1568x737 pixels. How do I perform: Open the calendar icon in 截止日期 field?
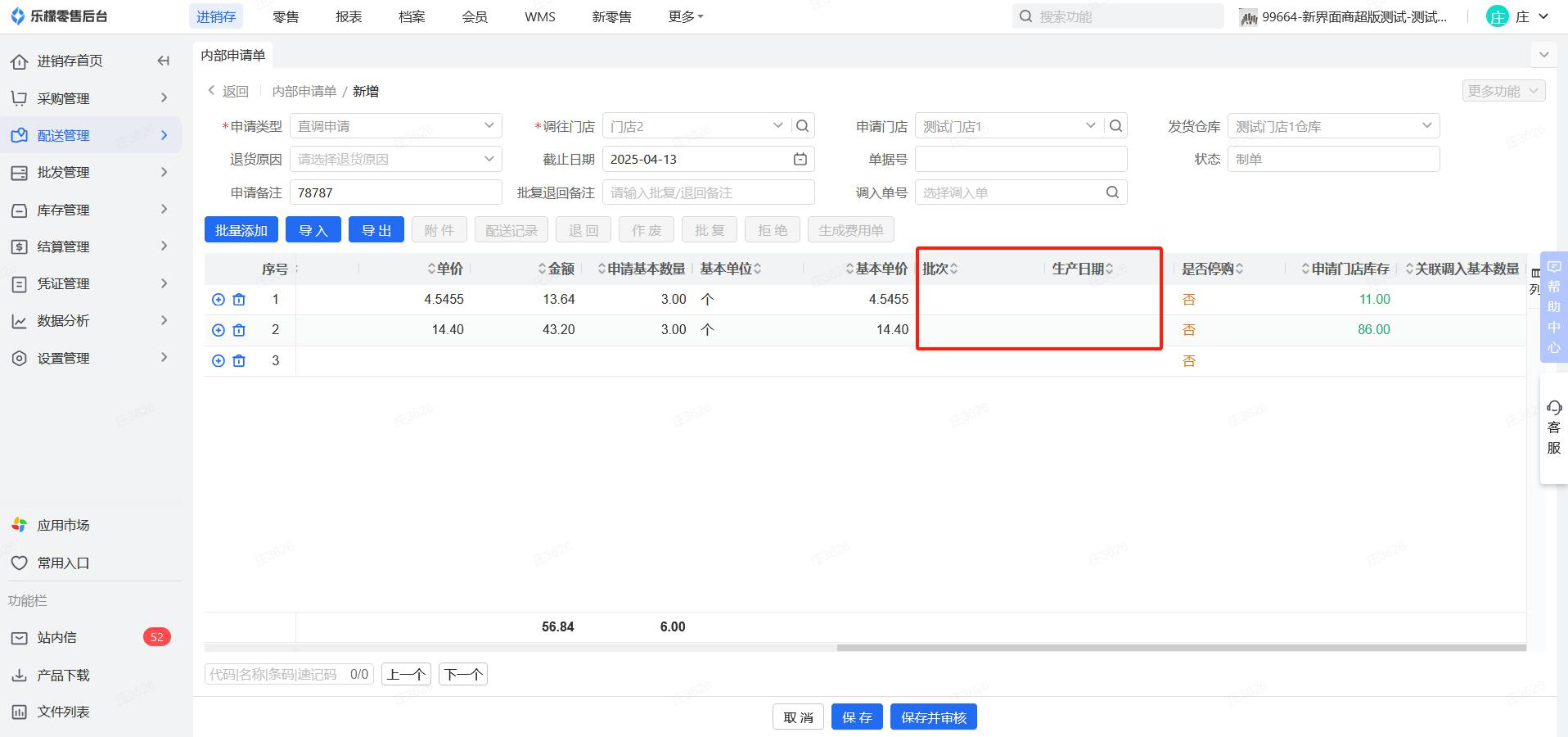pos(800,160)
